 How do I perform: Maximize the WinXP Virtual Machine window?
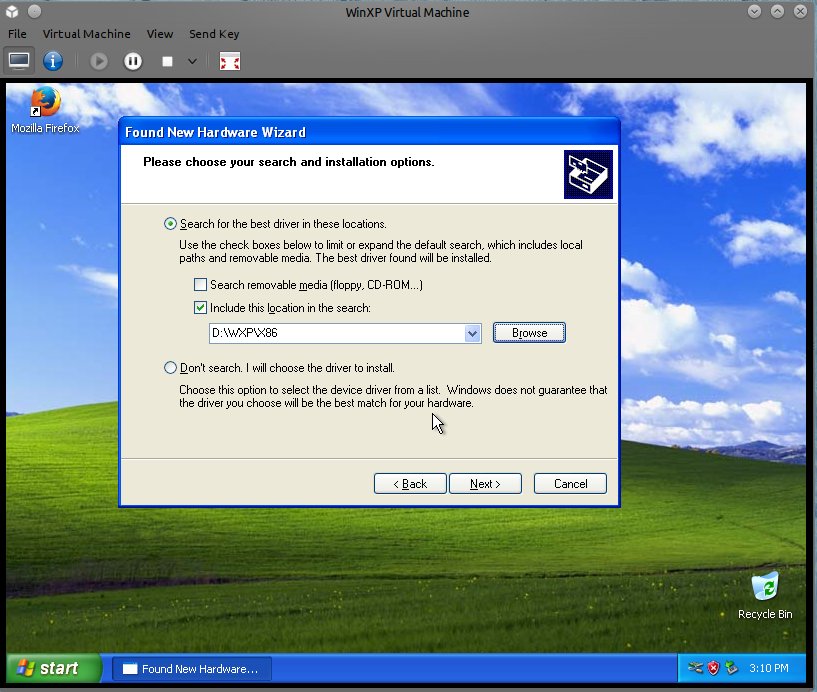[777, 11]
